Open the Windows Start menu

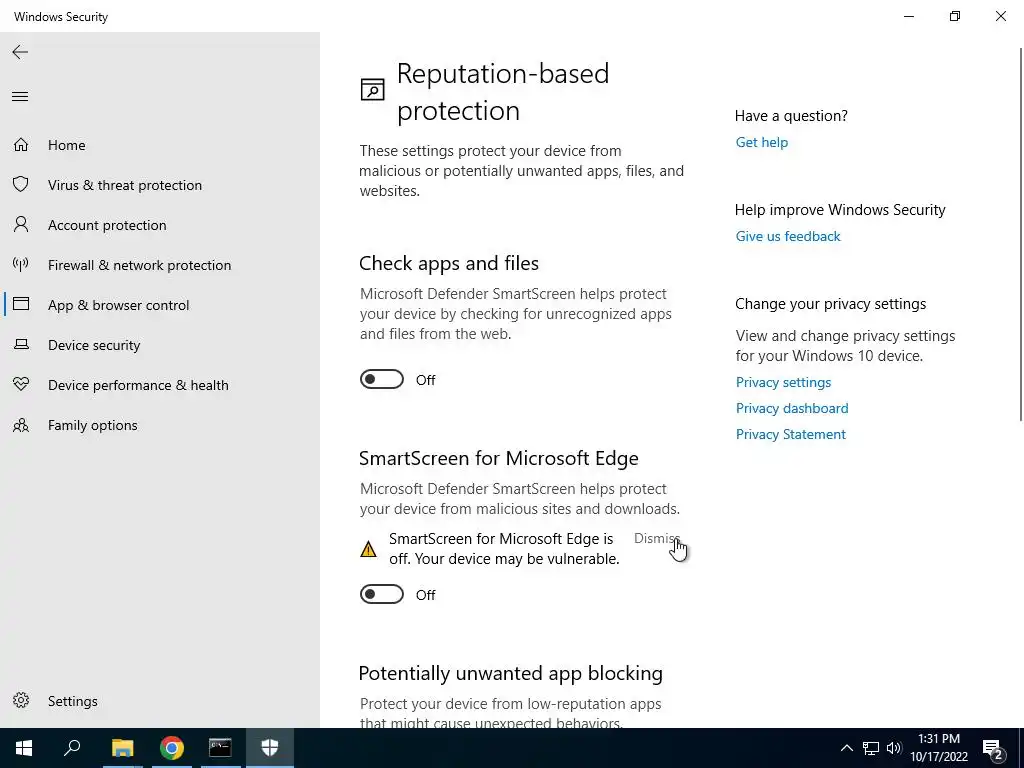tap(24, 748)
